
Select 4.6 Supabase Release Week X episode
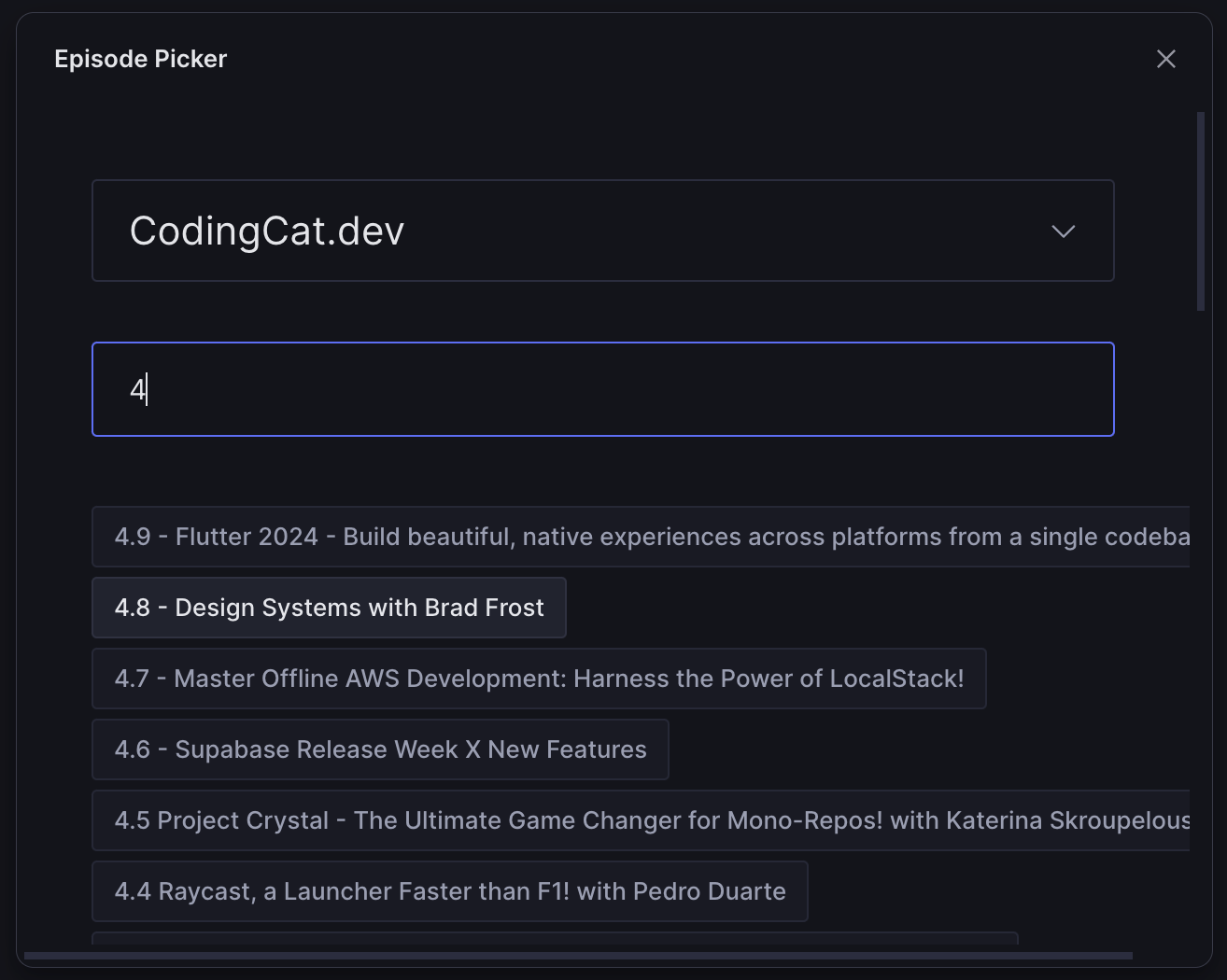(380, 749)
